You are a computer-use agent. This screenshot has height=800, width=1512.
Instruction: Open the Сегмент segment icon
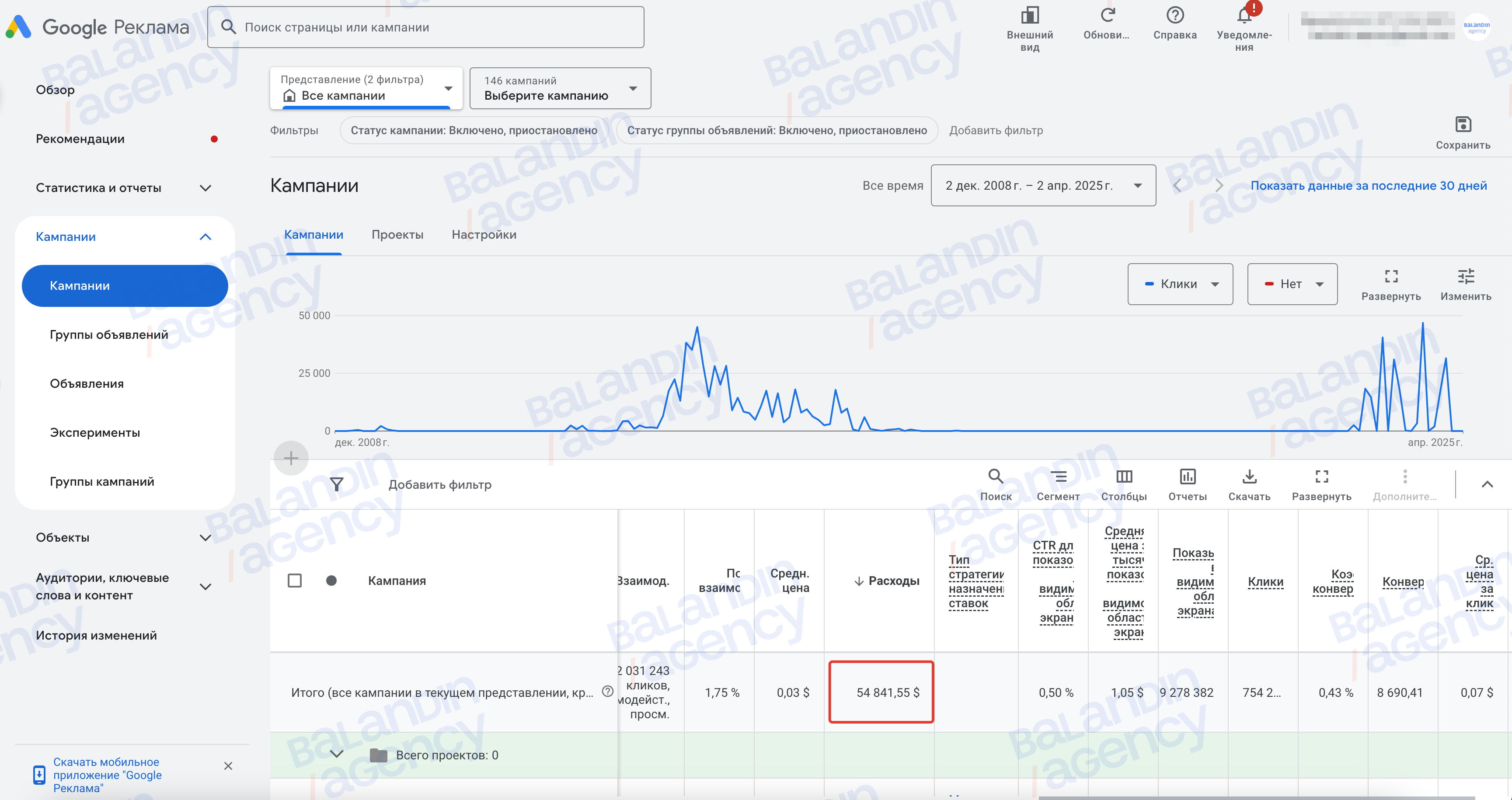(x=1058, y=476)
